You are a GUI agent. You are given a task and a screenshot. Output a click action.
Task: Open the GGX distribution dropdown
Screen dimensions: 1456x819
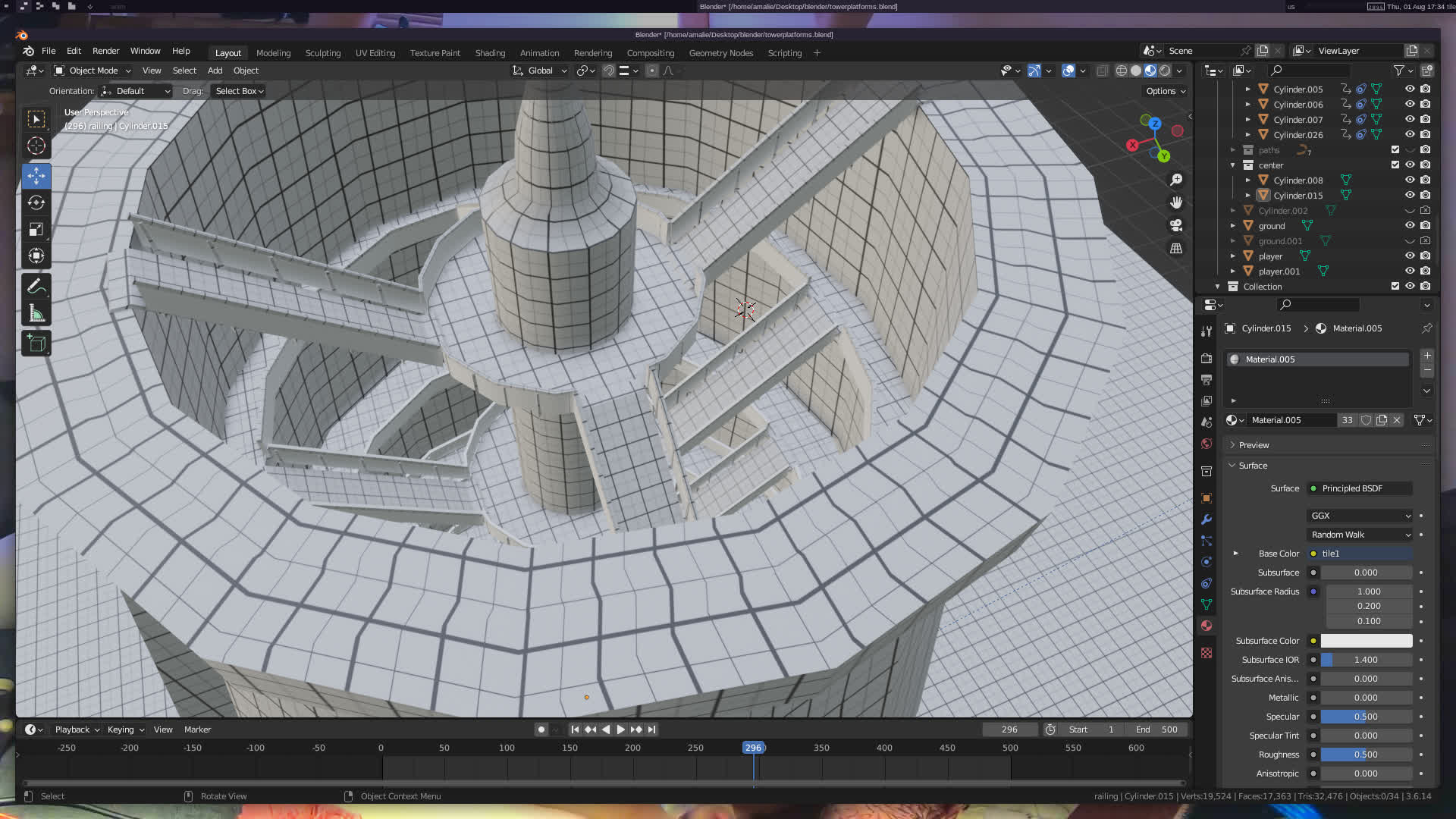tap(1360, 516)
